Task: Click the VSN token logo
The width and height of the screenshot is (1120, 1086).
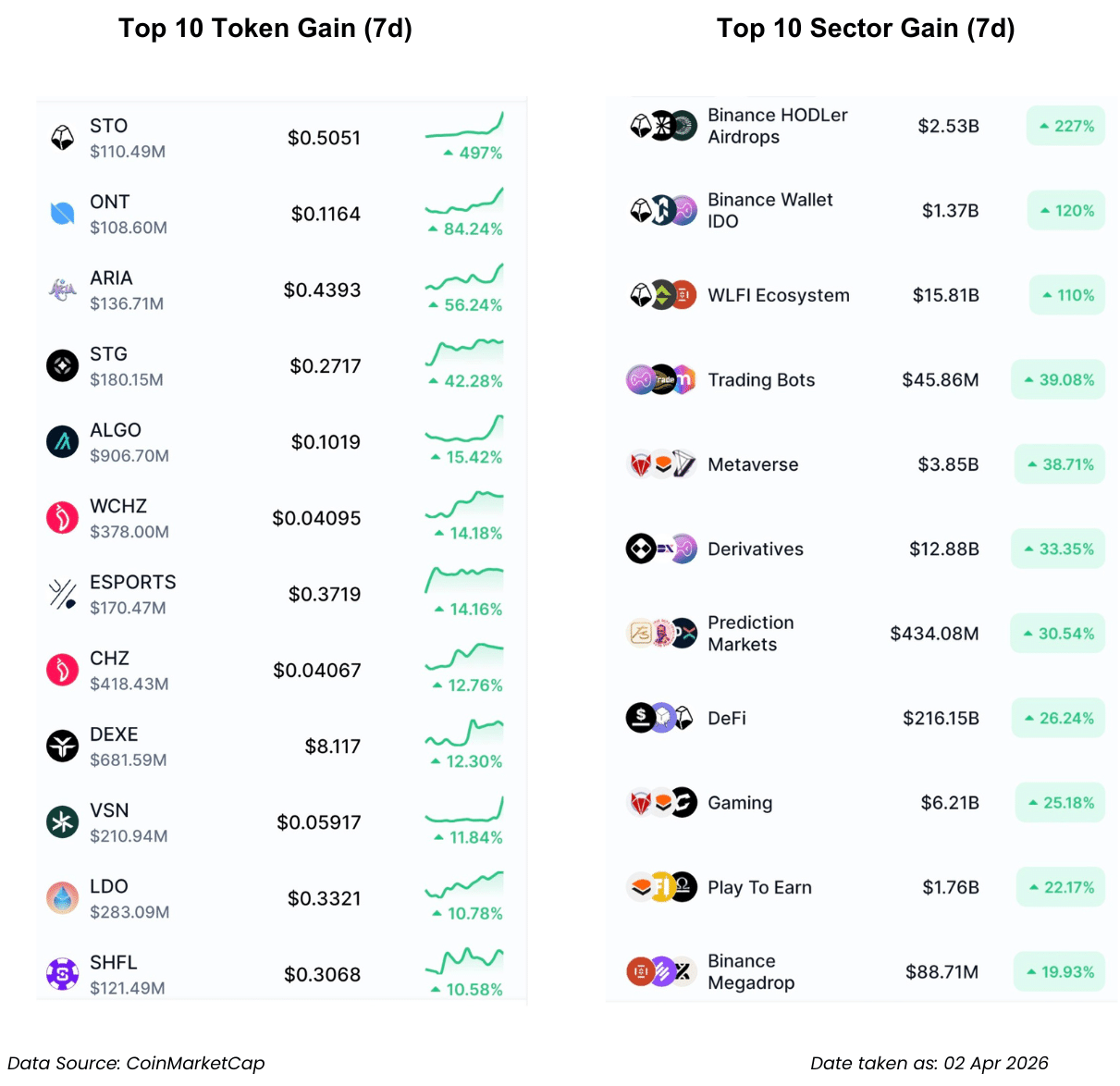Action: (62, 821)
